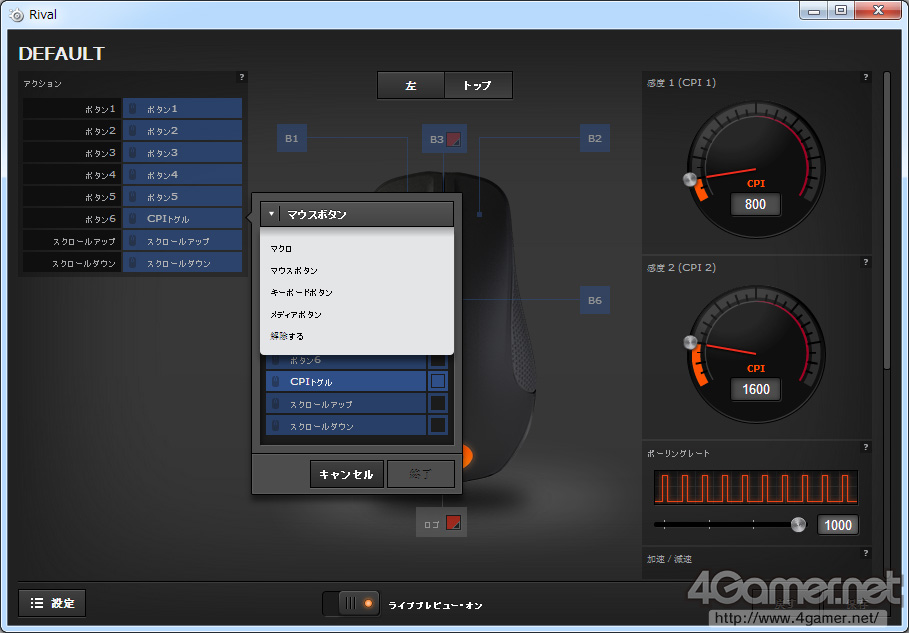Tick the checkbox beside スクロールダウン in the popup
909x633 pixels.
point(438,425)
